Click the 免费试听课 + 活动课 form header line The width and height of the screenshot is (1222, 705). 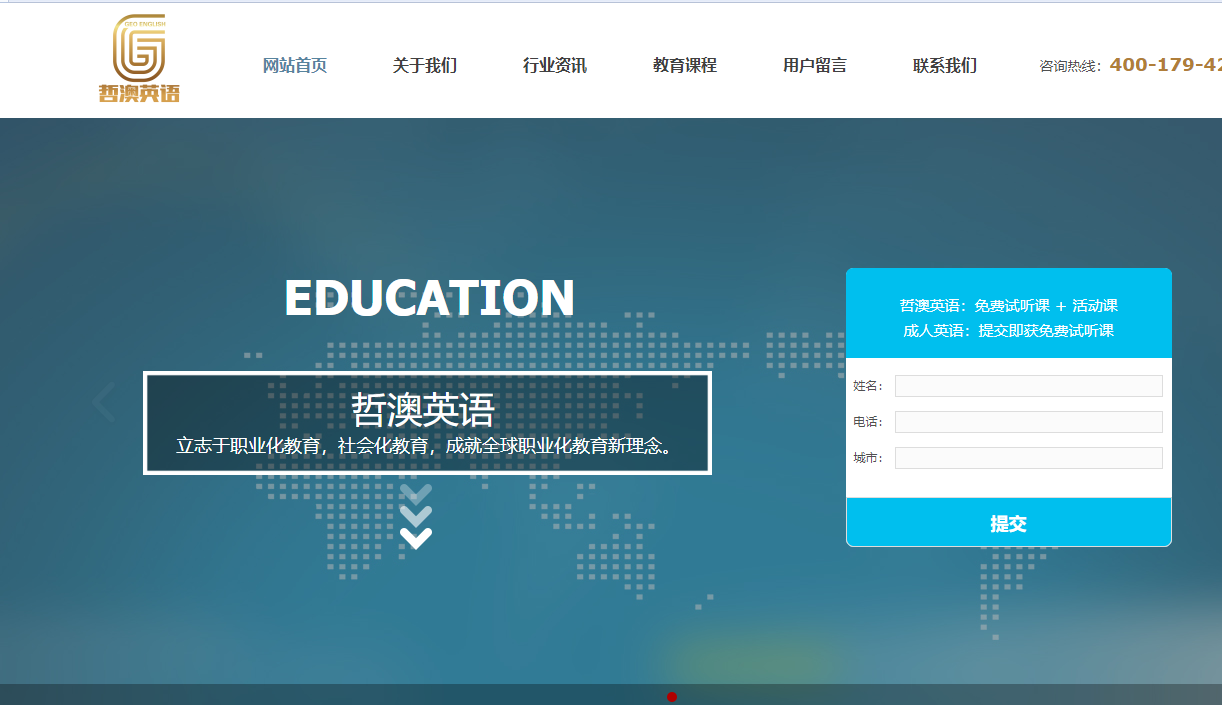(x=1008, y=306)
